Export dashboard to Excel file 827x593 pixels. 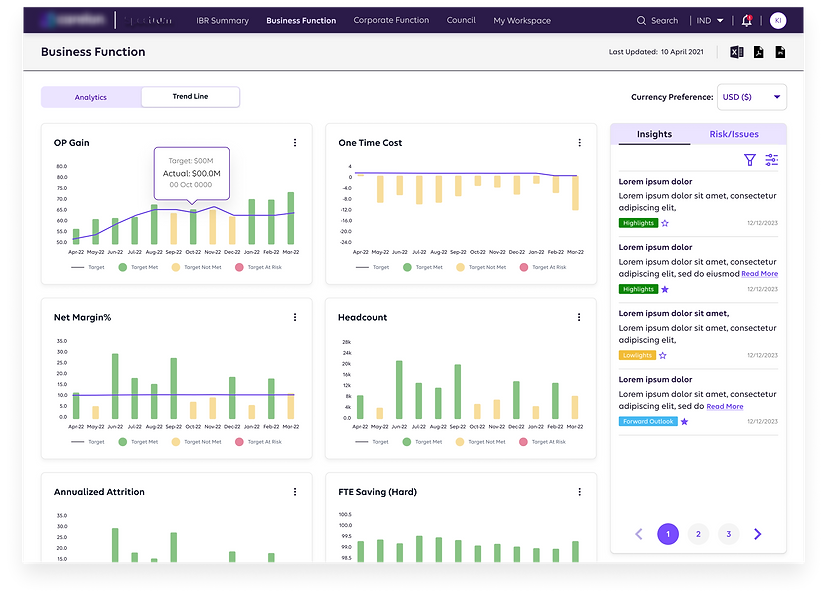click(737, 52)
